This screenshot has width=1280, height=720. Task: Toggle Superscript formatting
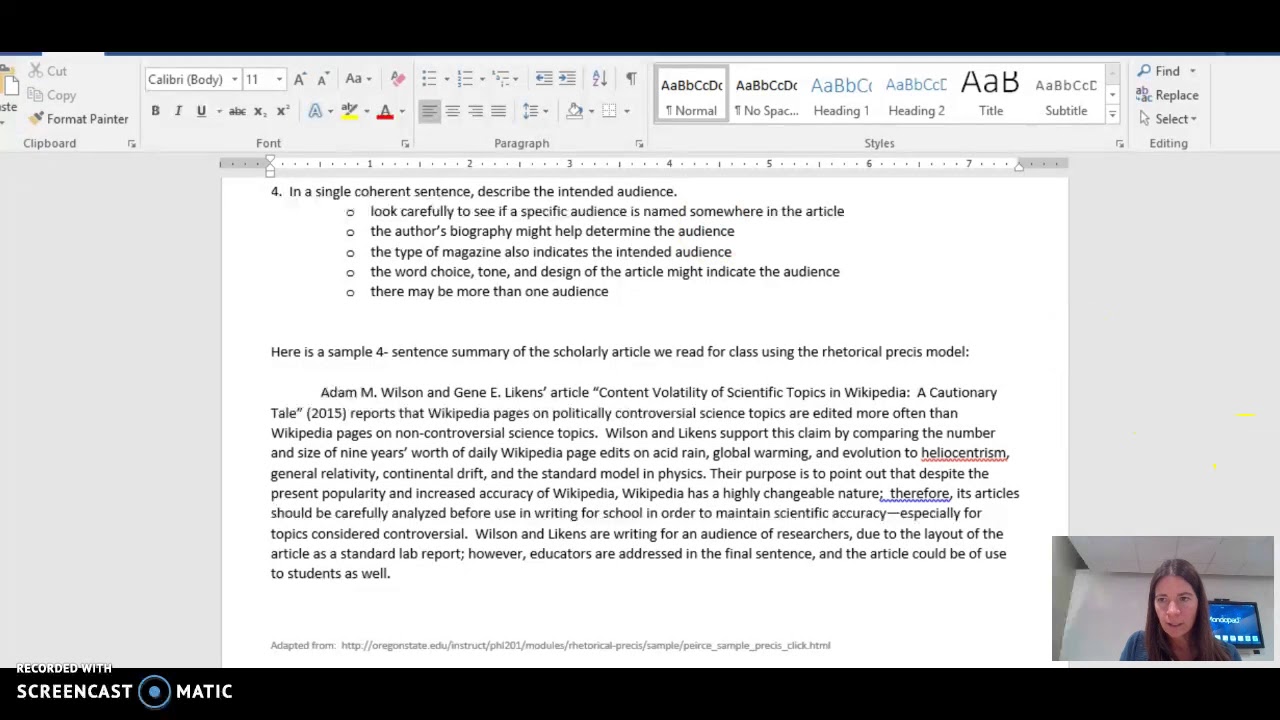[283, 111]
